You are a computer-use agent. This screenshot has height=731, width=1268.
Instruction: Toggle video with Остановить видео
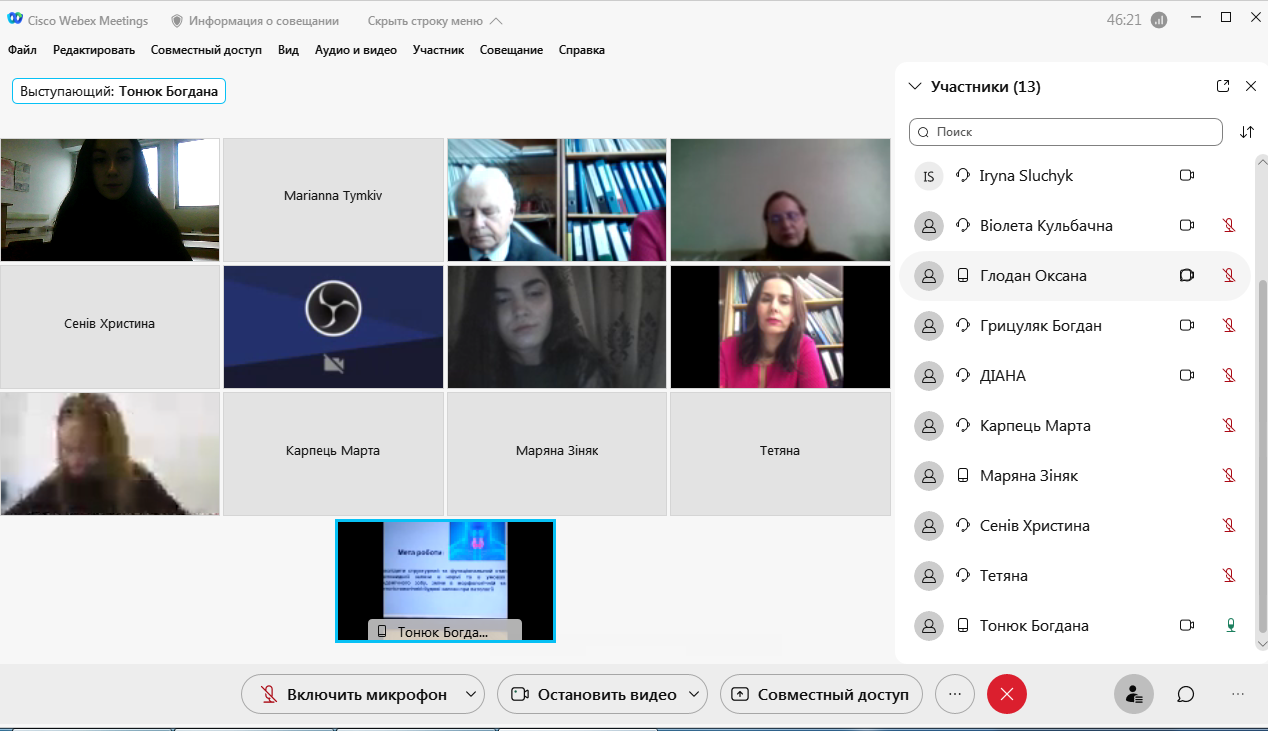(595, 694)
